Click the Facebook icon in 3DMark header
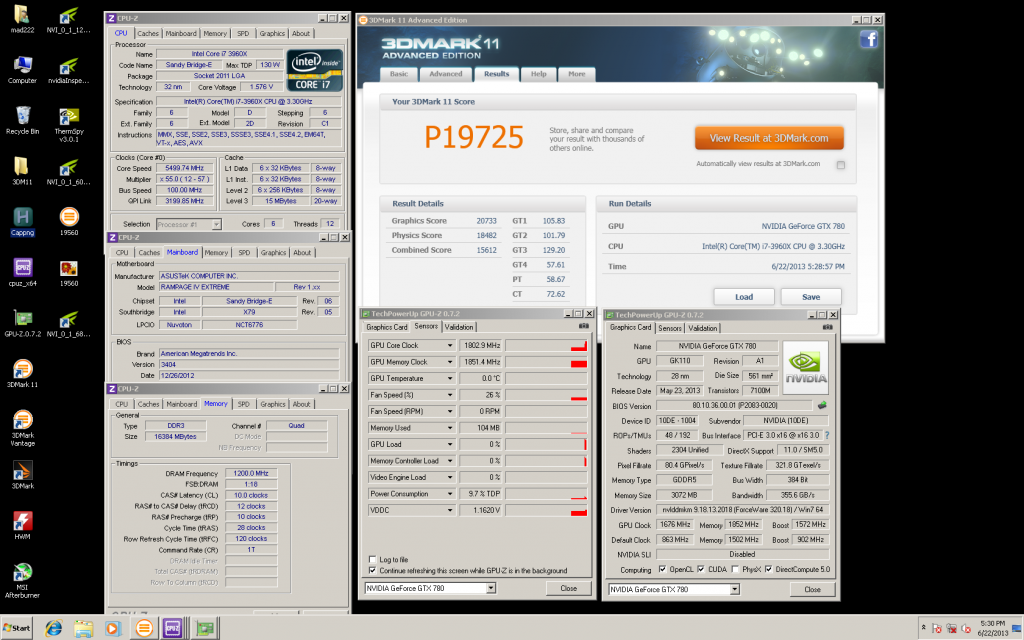Viewport: 1024px width, 640px height. click(x=868, y=39)
